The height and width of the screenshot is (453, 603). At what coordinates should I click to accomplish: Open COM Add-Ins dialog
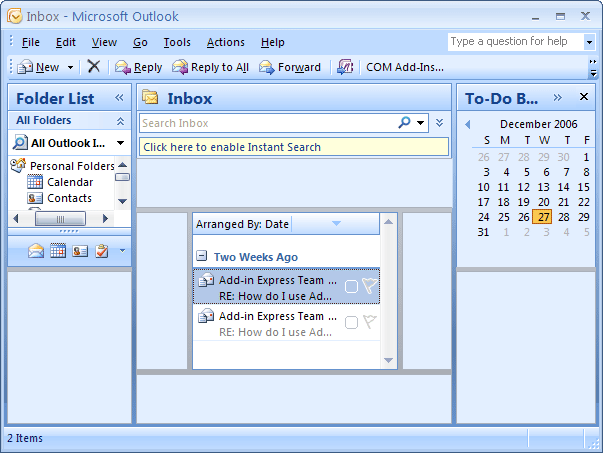405,67
